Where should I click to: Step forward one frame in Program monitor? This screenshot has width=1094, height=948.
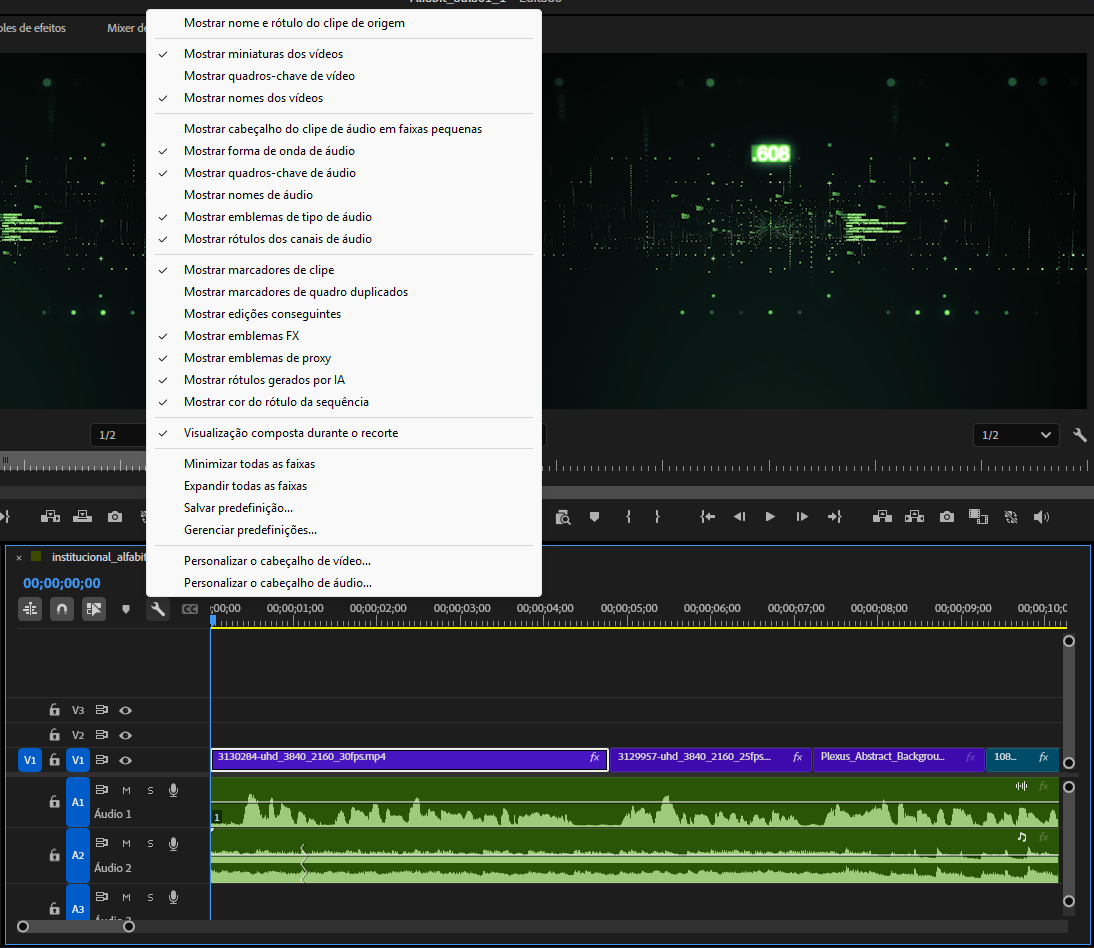click(x=802, y=517)
